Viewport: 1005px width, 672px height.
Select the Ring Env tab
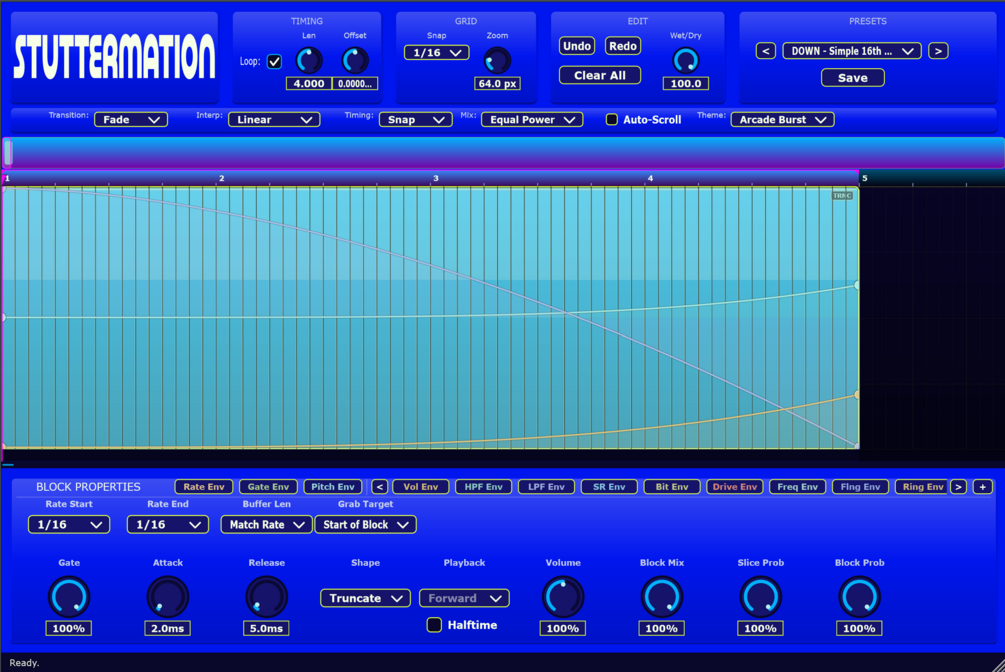(x=922, y=487)
